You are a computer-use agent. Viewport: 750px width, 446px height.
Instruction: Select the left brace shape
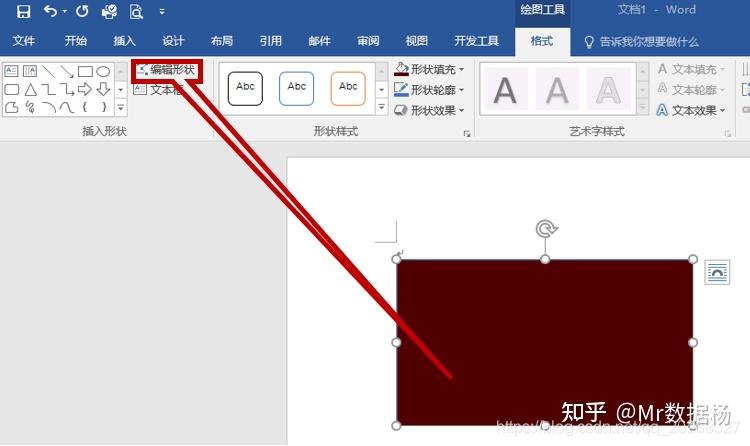85,107
